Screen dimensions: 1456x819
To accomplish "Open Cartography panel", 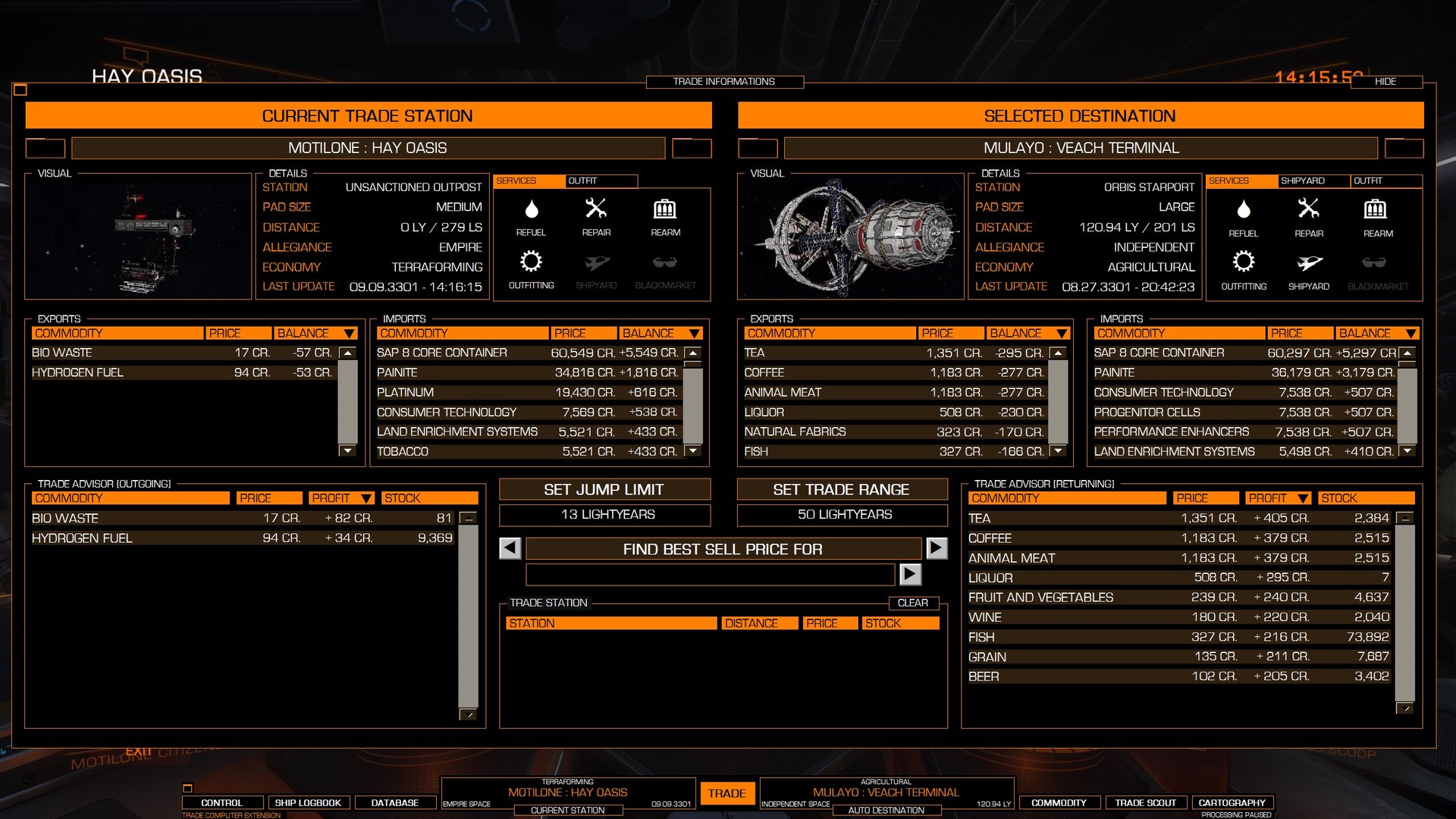I will tap(1232, 802).
